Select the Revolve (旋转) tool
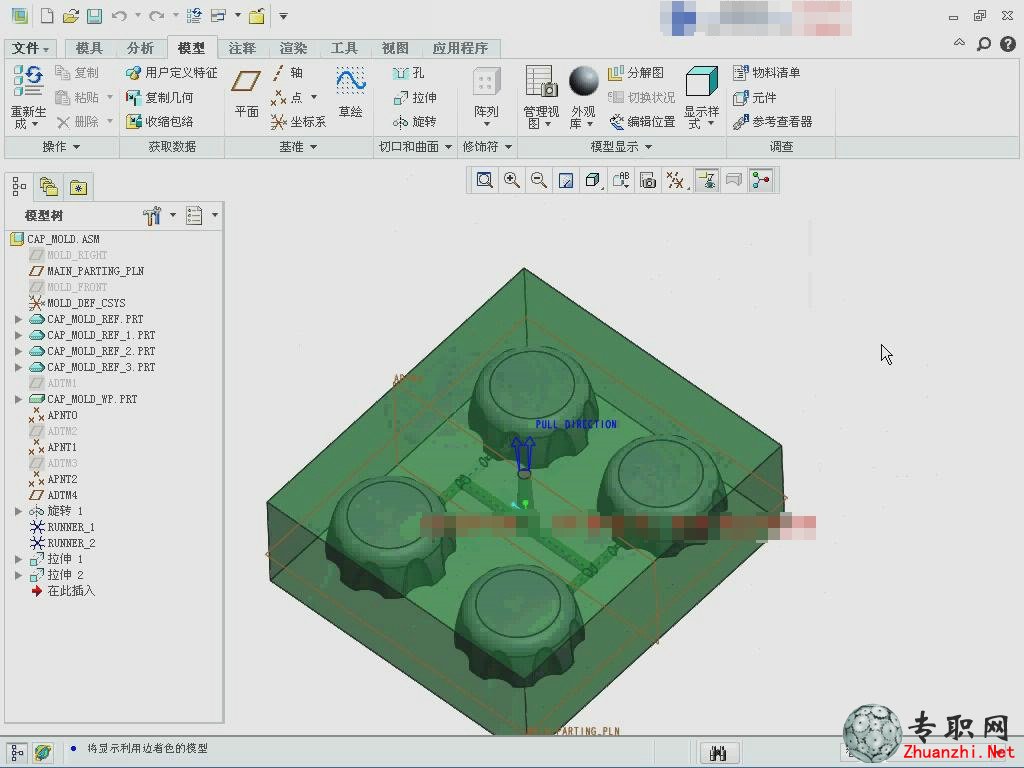 (x=415, y=121)
